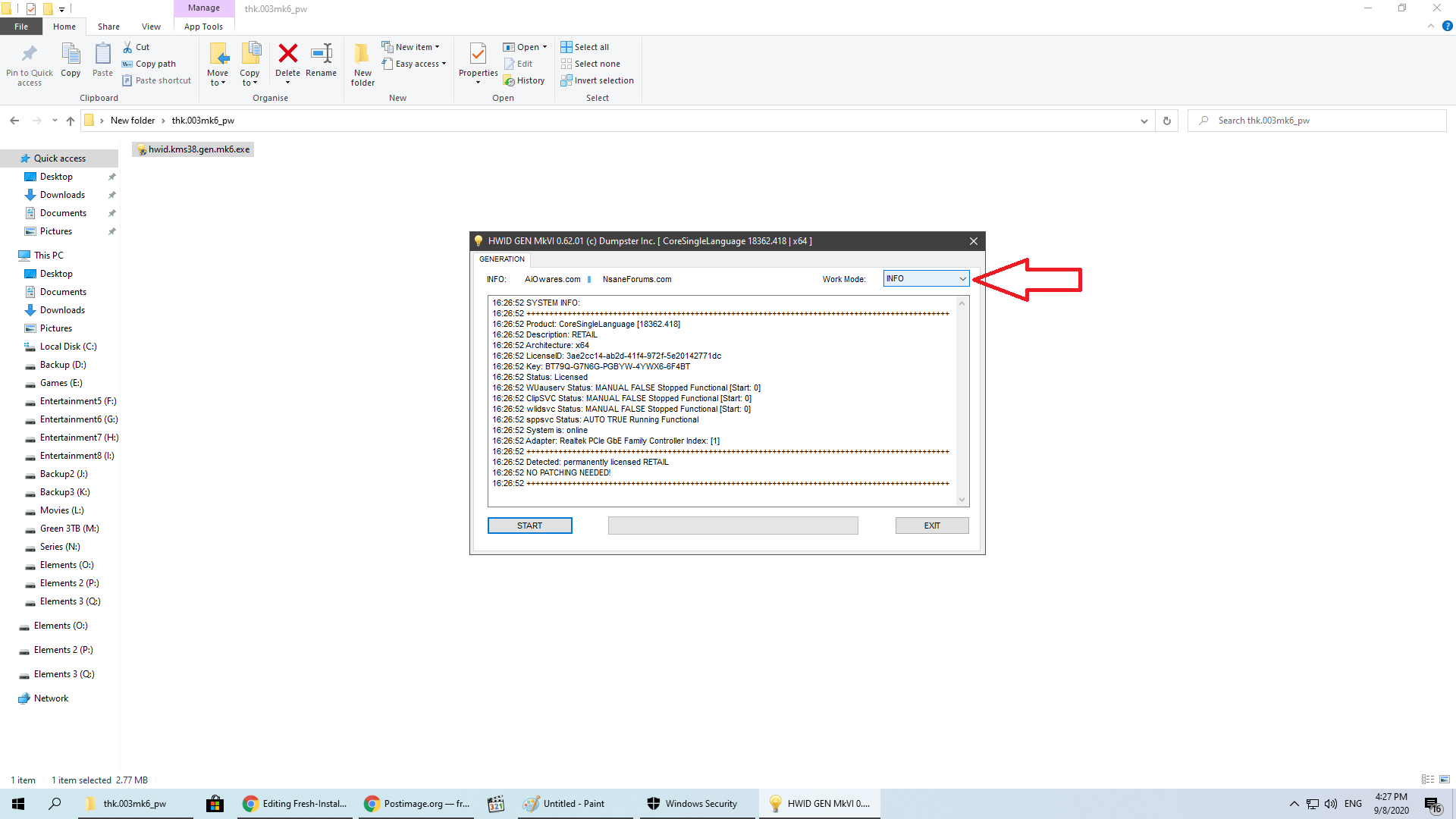Click the red Delete icon in ribbon
1456x819 pixels.
pos(287,54)
